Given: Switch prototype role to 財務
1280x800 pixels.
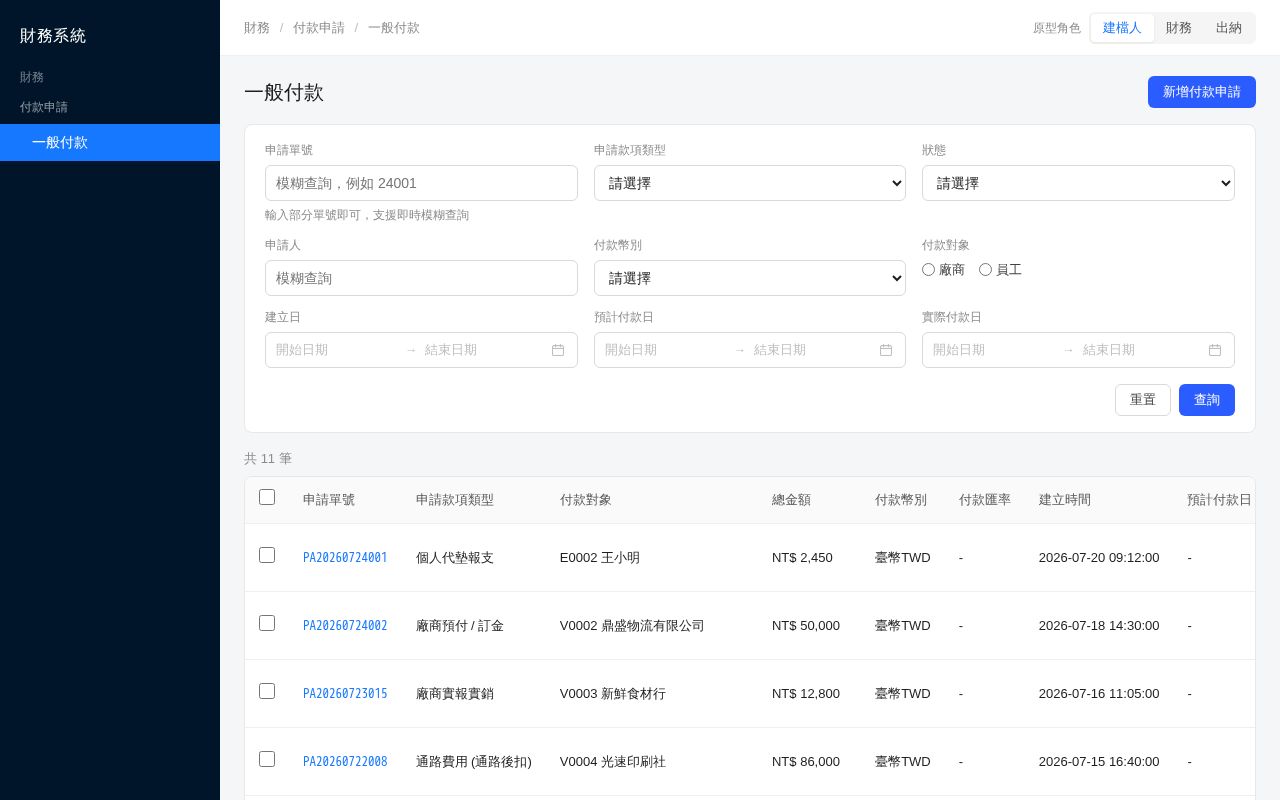Looking at the screenshot, I should (1179, 28).
